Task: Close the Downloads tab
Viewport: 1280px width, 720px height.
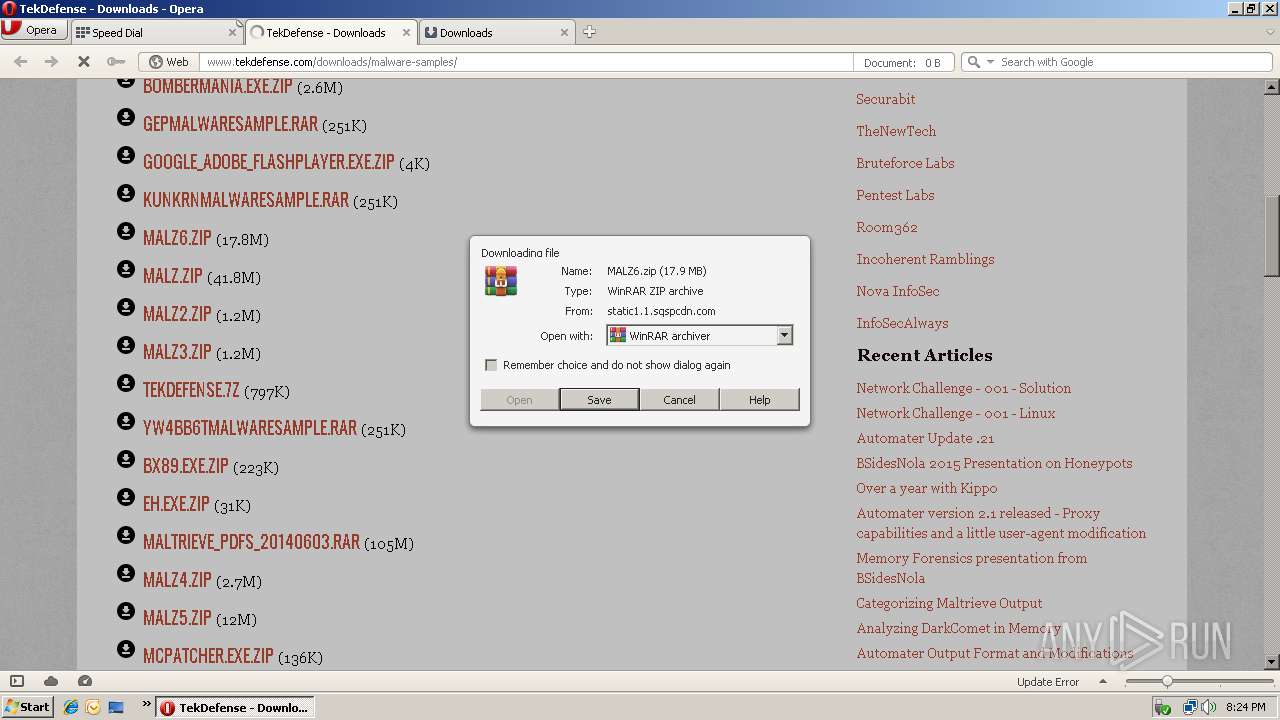Action: click(x=564, y=33)
